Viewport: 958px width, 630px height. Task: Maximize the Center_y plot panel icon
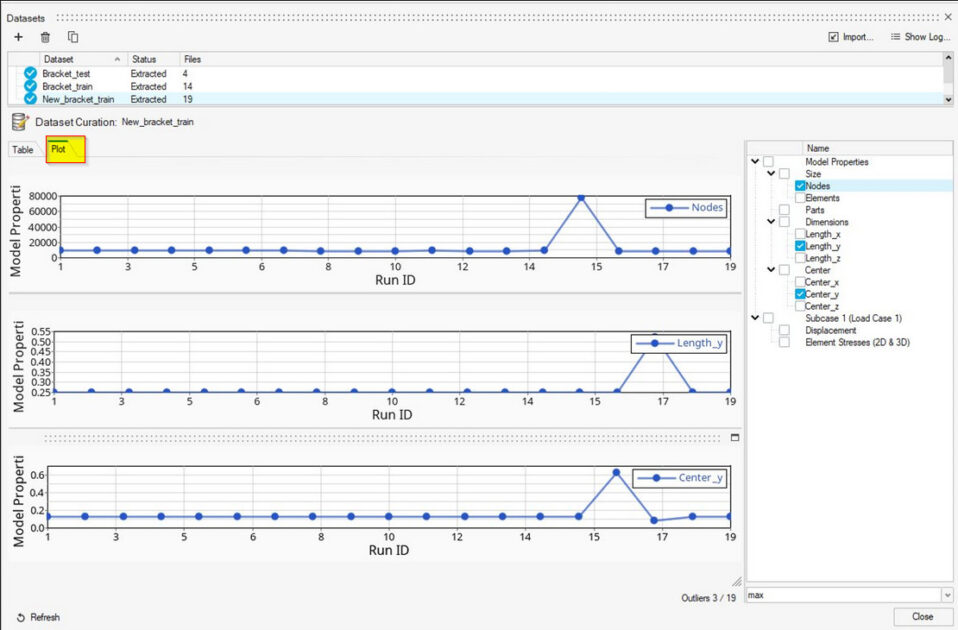(x=735, y=438)
